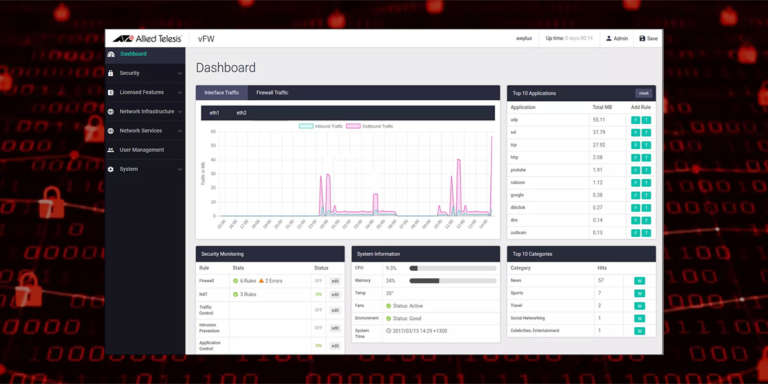Image resolution: width=768 pixels, height=384 pixels.
Task: Click the Up time display in header
Action: [x=569, y=38]
